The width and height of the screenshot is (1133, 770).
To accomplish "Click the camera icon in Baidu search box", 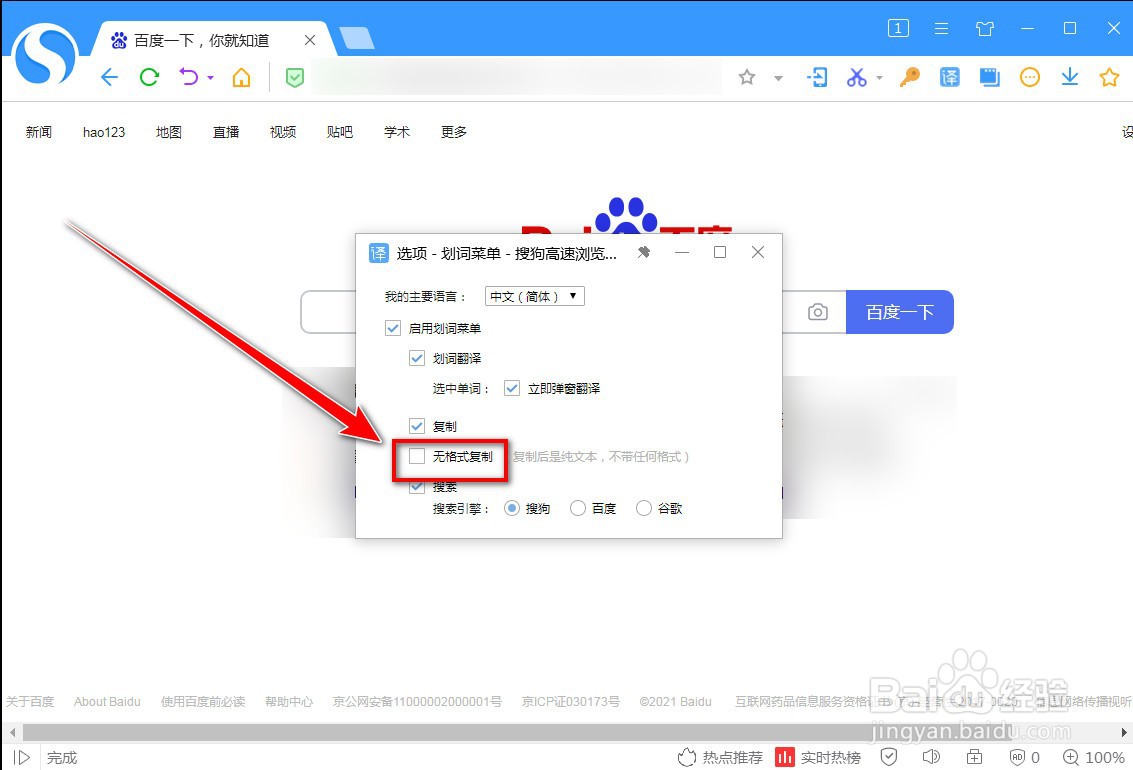I will pos(818,312).
